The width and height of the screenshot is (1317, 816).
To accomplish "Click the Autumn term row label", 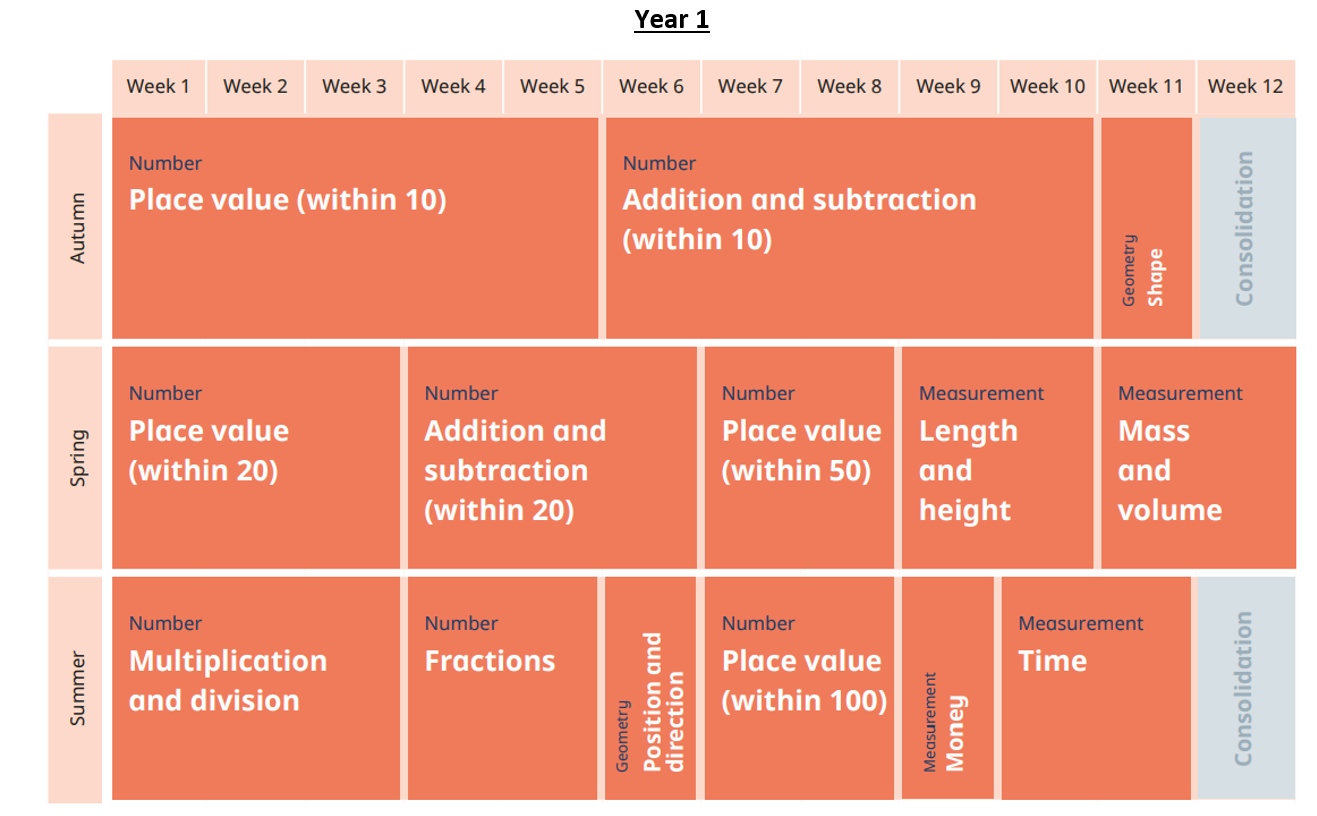I will (x=76, y=227).
